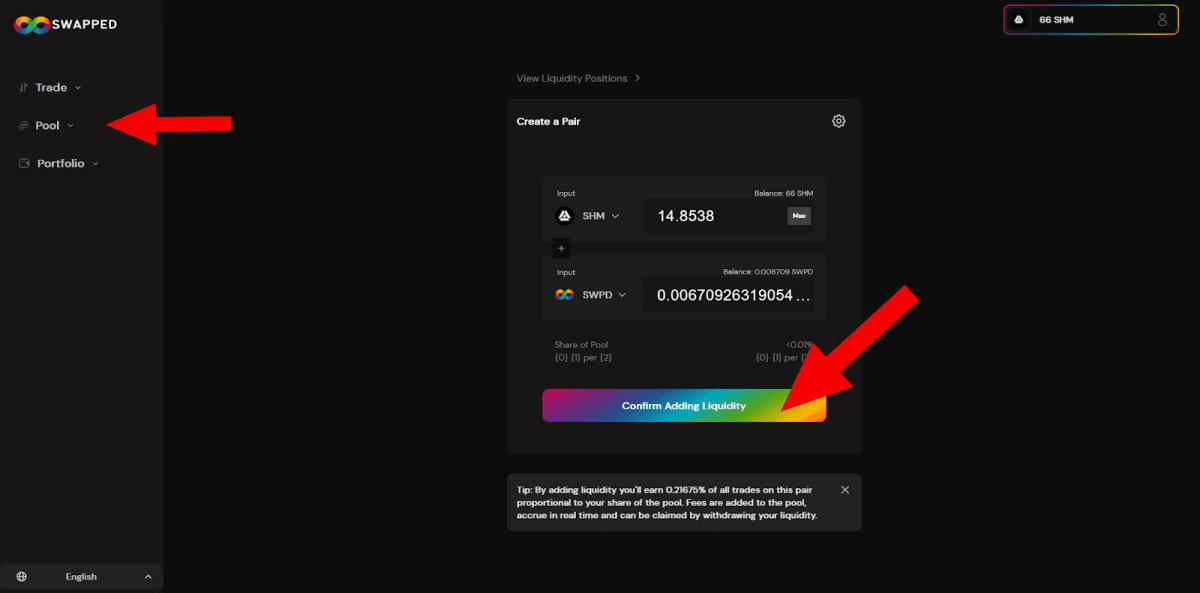
Task: Click the Portfolio wallet icon in sidebar
Action: [22, 163]
